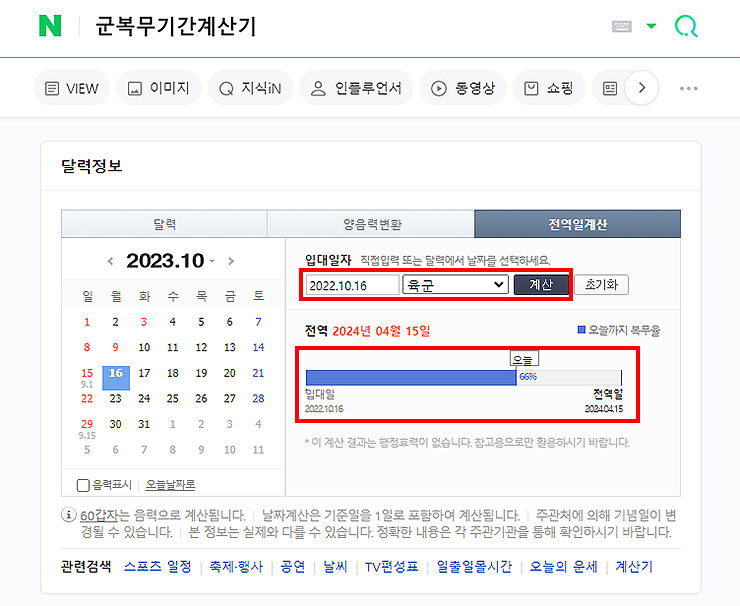Click the info icon beside 60갑자
Screen dimensions: 740x606
tap(69, 515)
